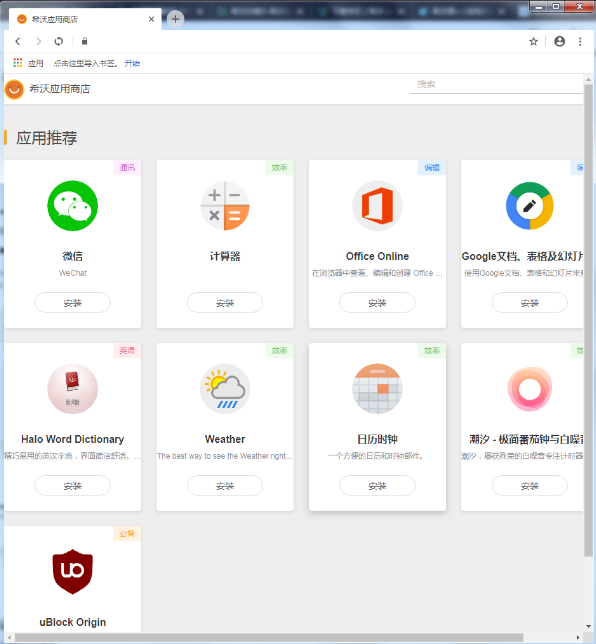Bookmark this page with star icon
The width and height of the screenshot is (596, 644).
click(534, 41)
